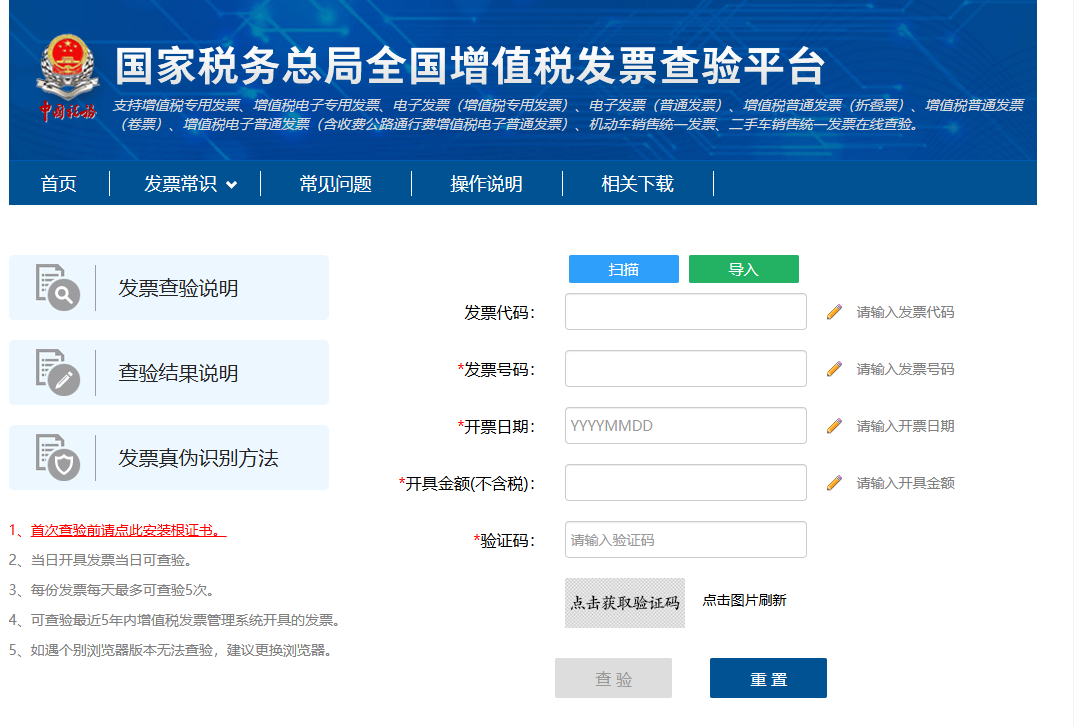Click the blue 扫描 button

tap(624, 269)
